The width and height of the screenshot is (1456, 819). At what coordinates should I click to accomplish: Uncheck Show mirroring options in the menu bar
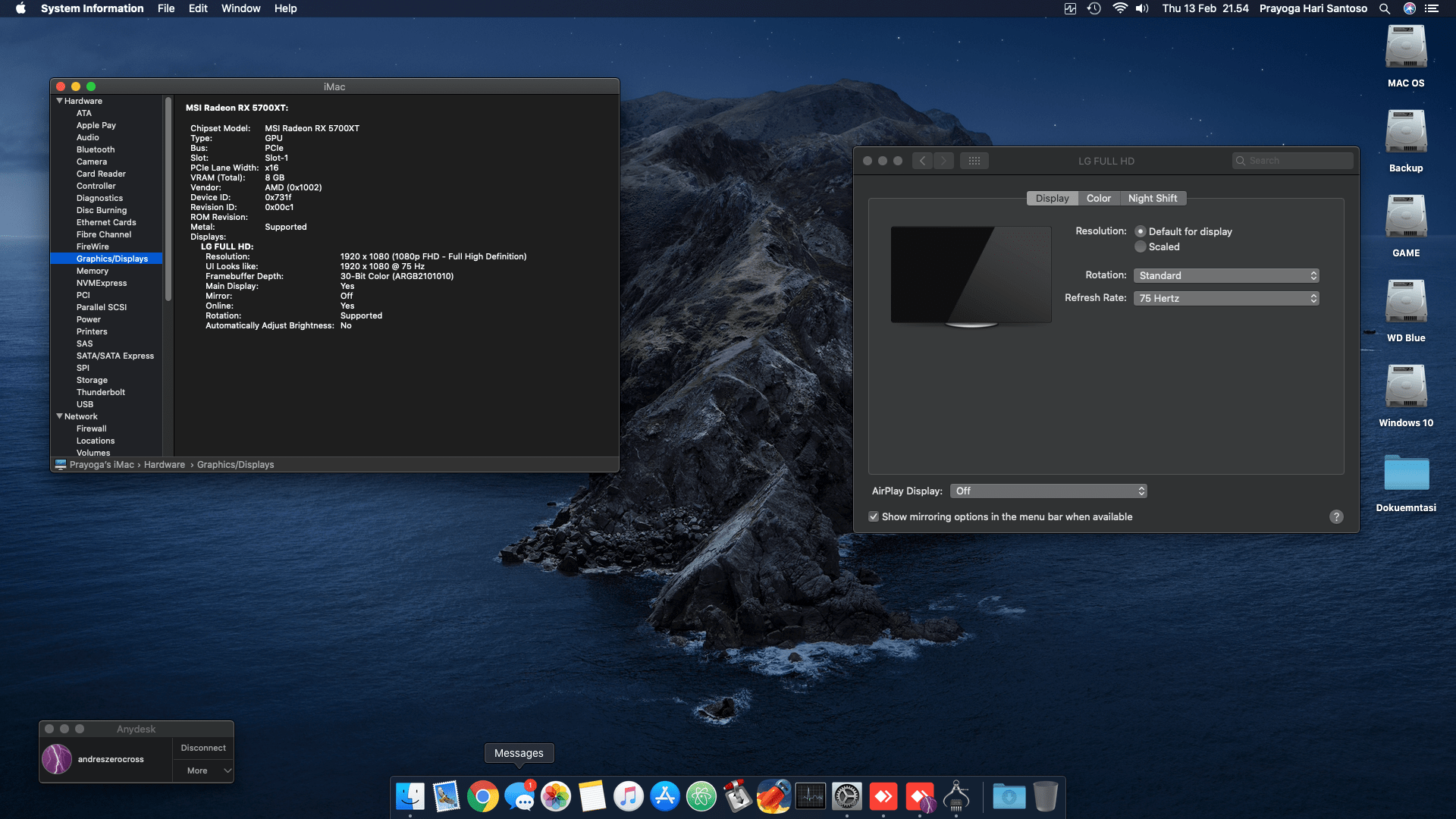tap(874, 516)
